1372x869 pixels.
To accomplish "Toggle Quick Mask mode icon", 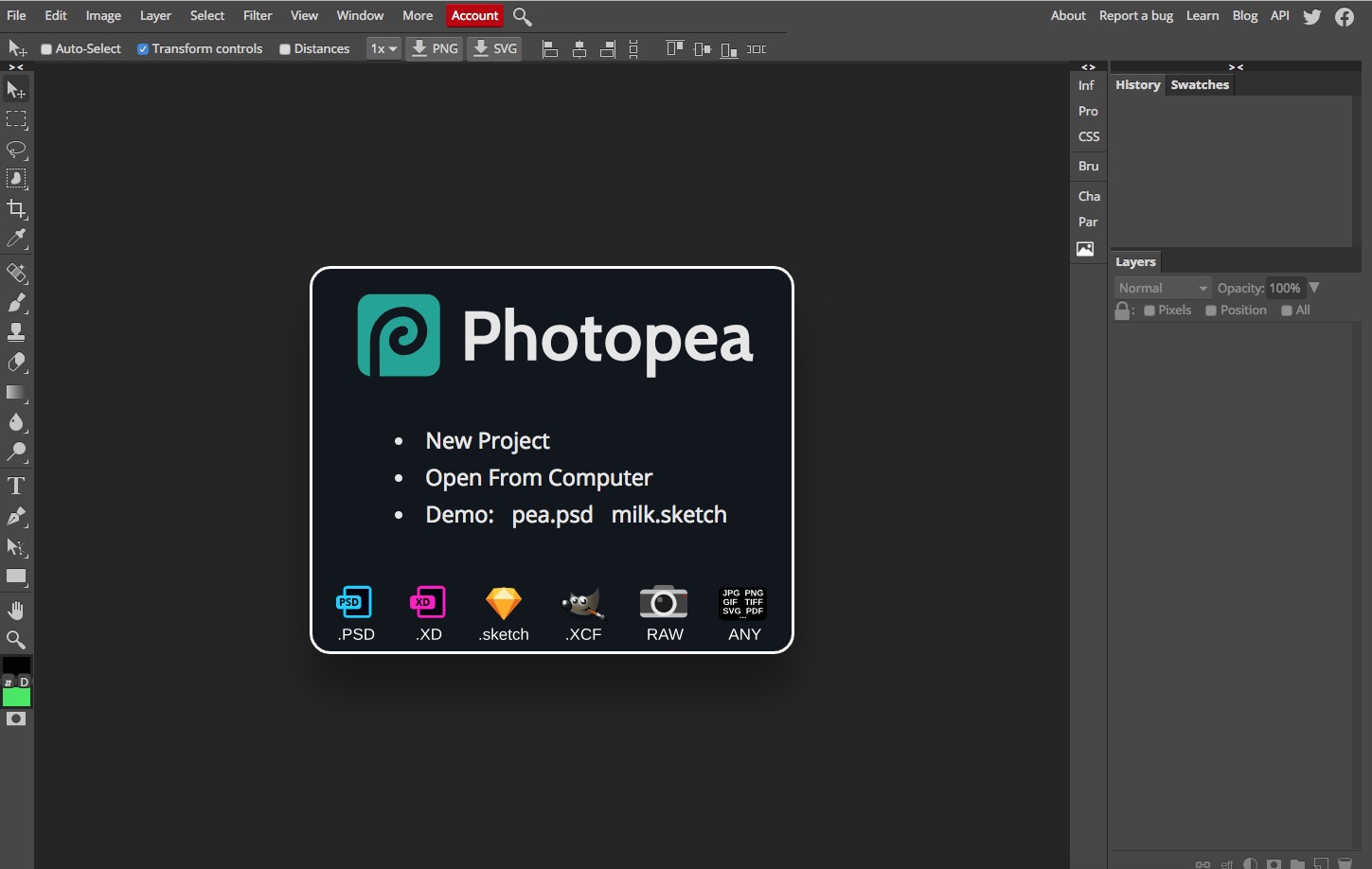I will [x=16, y=719].
